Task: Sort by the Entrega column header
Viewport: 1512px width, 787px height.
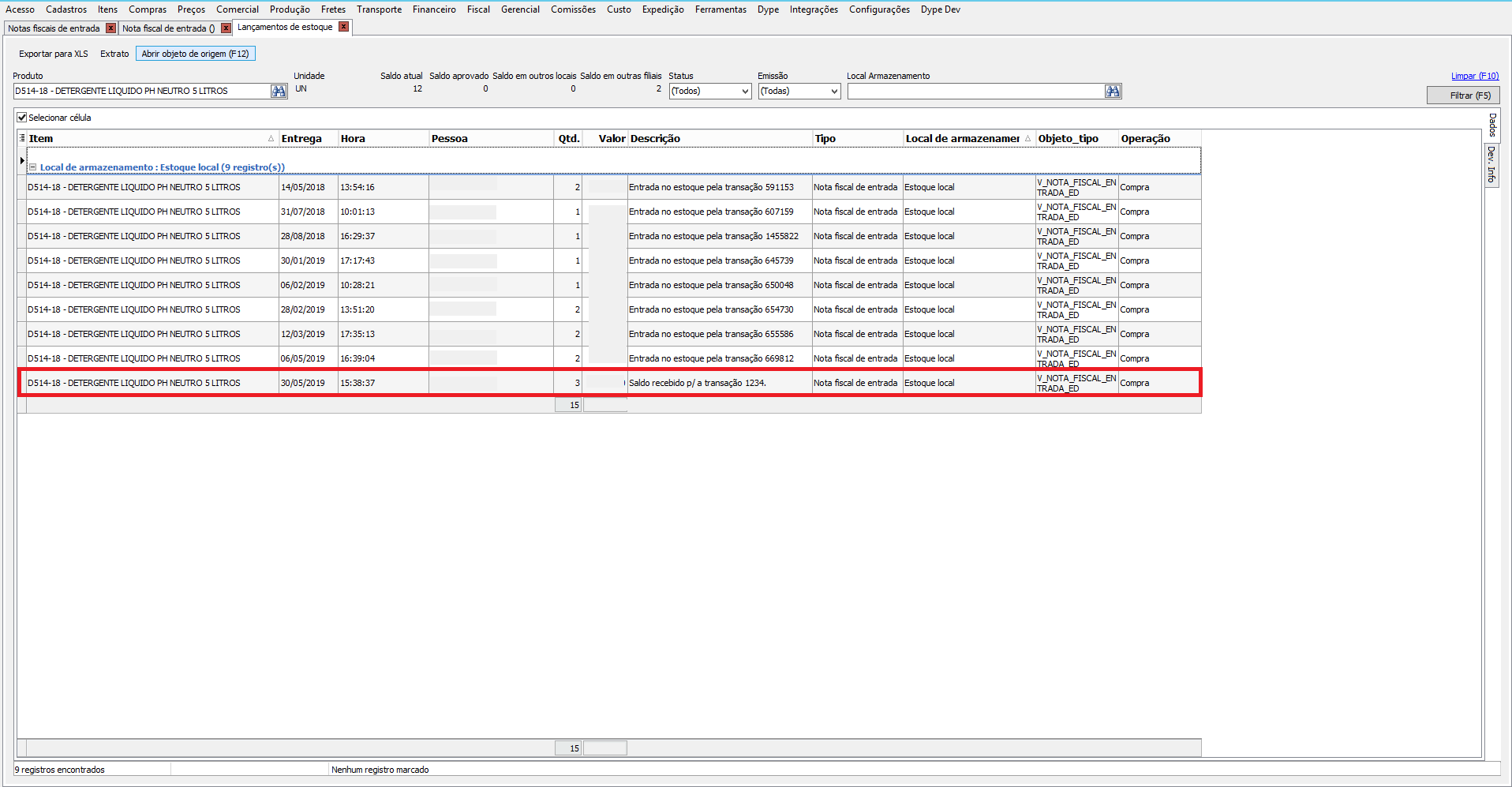Action: [x=309, y=139]
